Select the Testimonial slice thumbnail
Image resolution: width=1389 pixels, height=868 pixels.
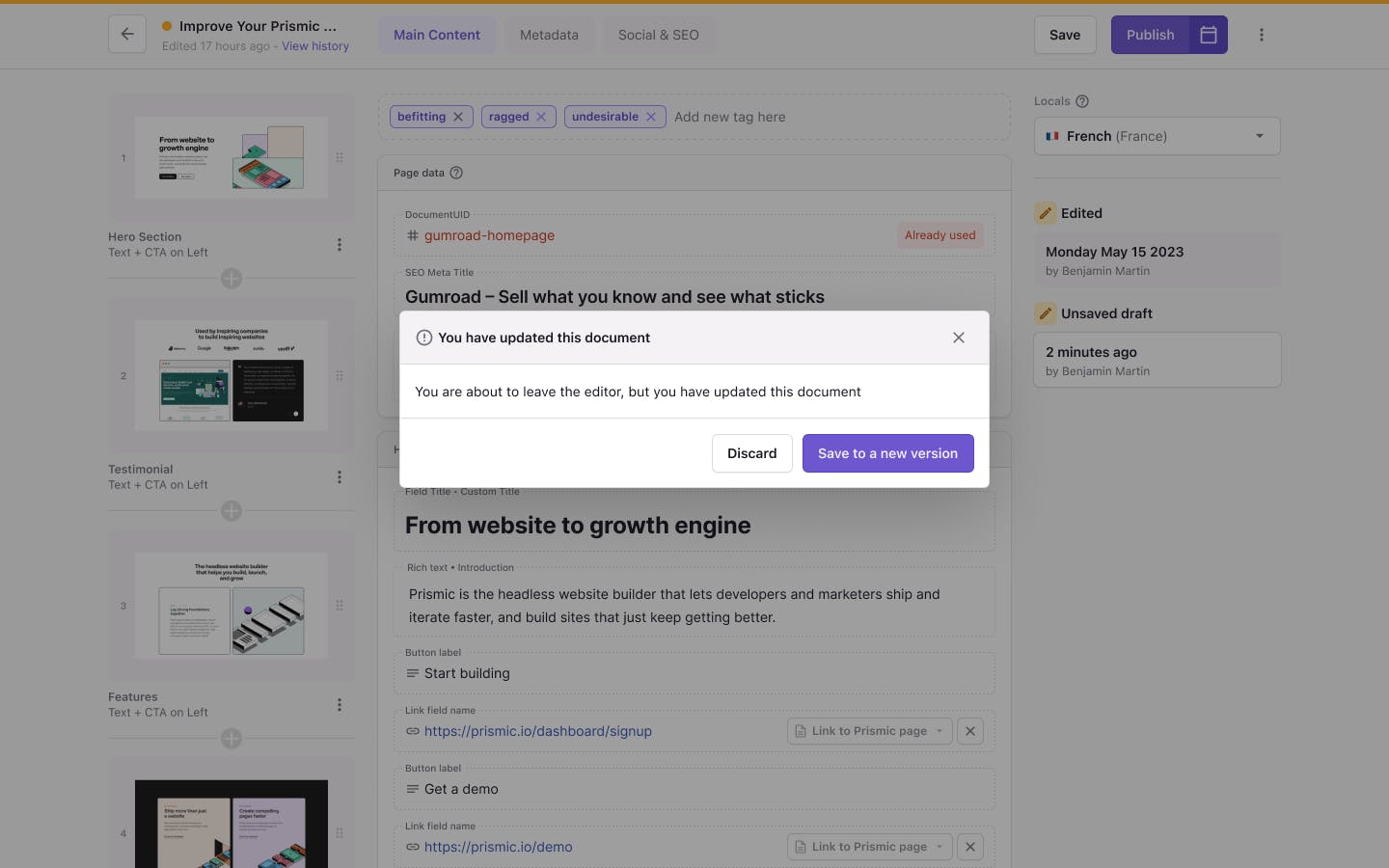[x=231, y=376]
